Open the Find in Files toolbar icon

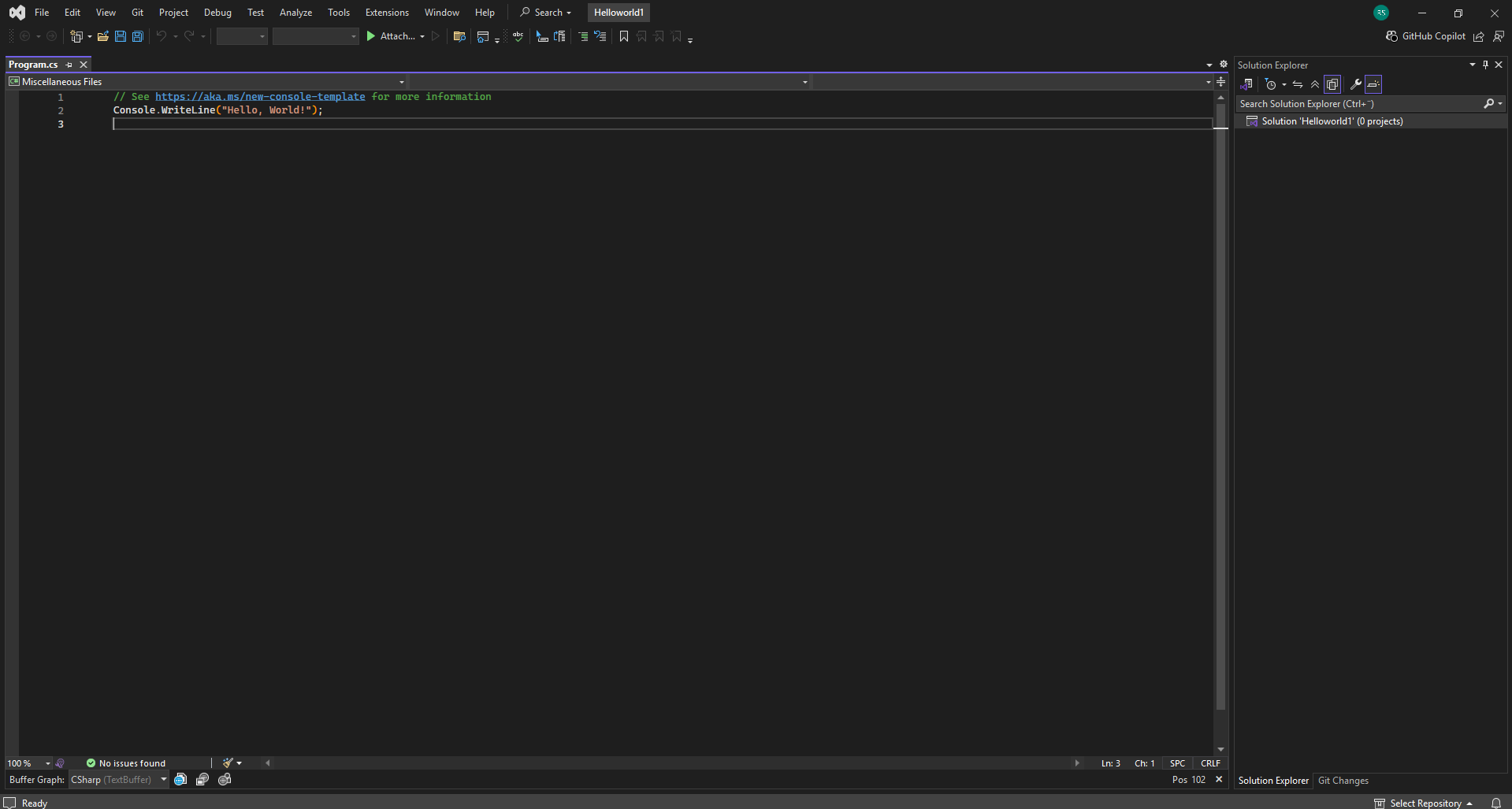point(459,36)
